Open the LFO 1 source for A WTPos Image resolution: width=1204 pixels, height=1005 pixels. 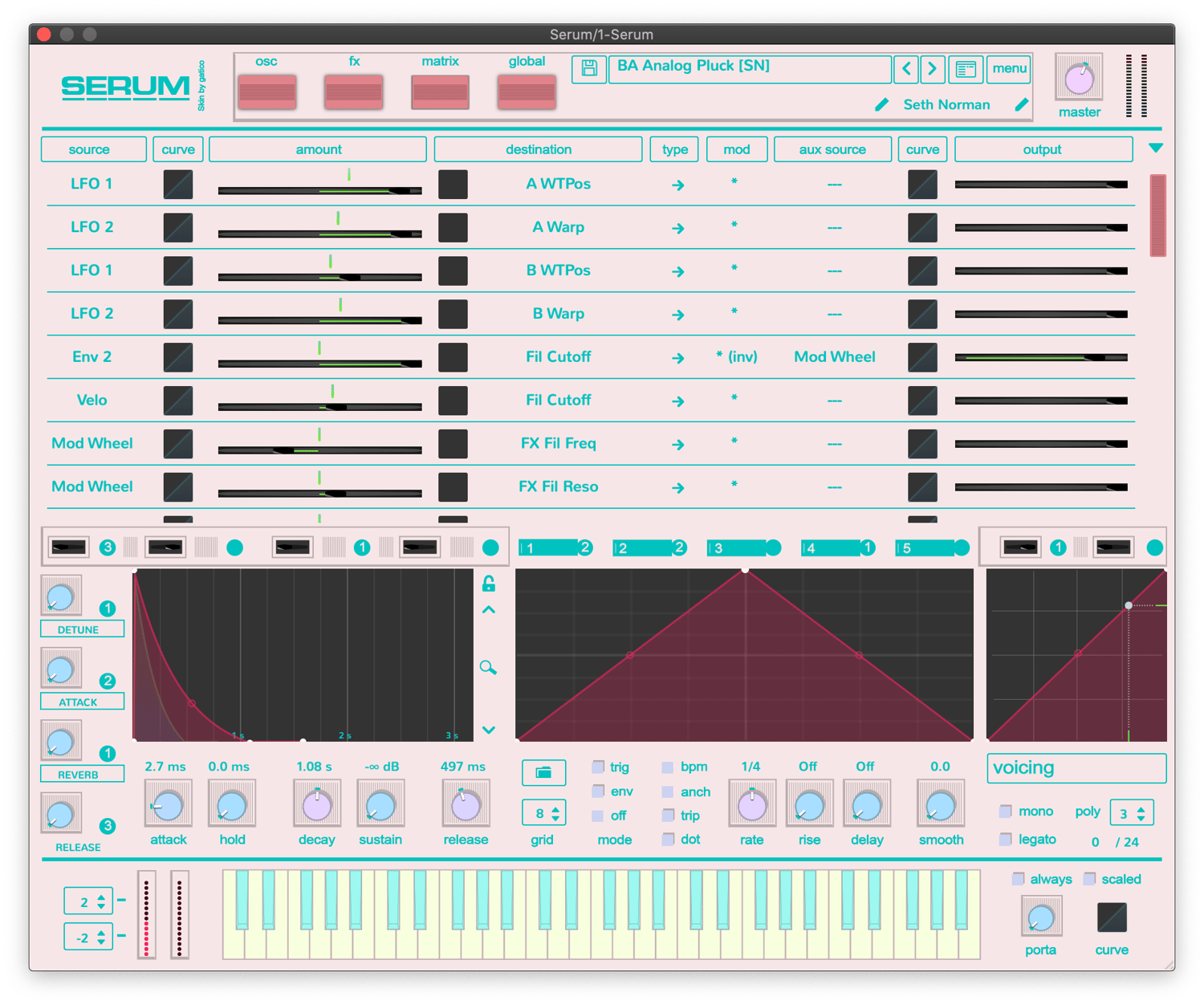pos(92,184)
